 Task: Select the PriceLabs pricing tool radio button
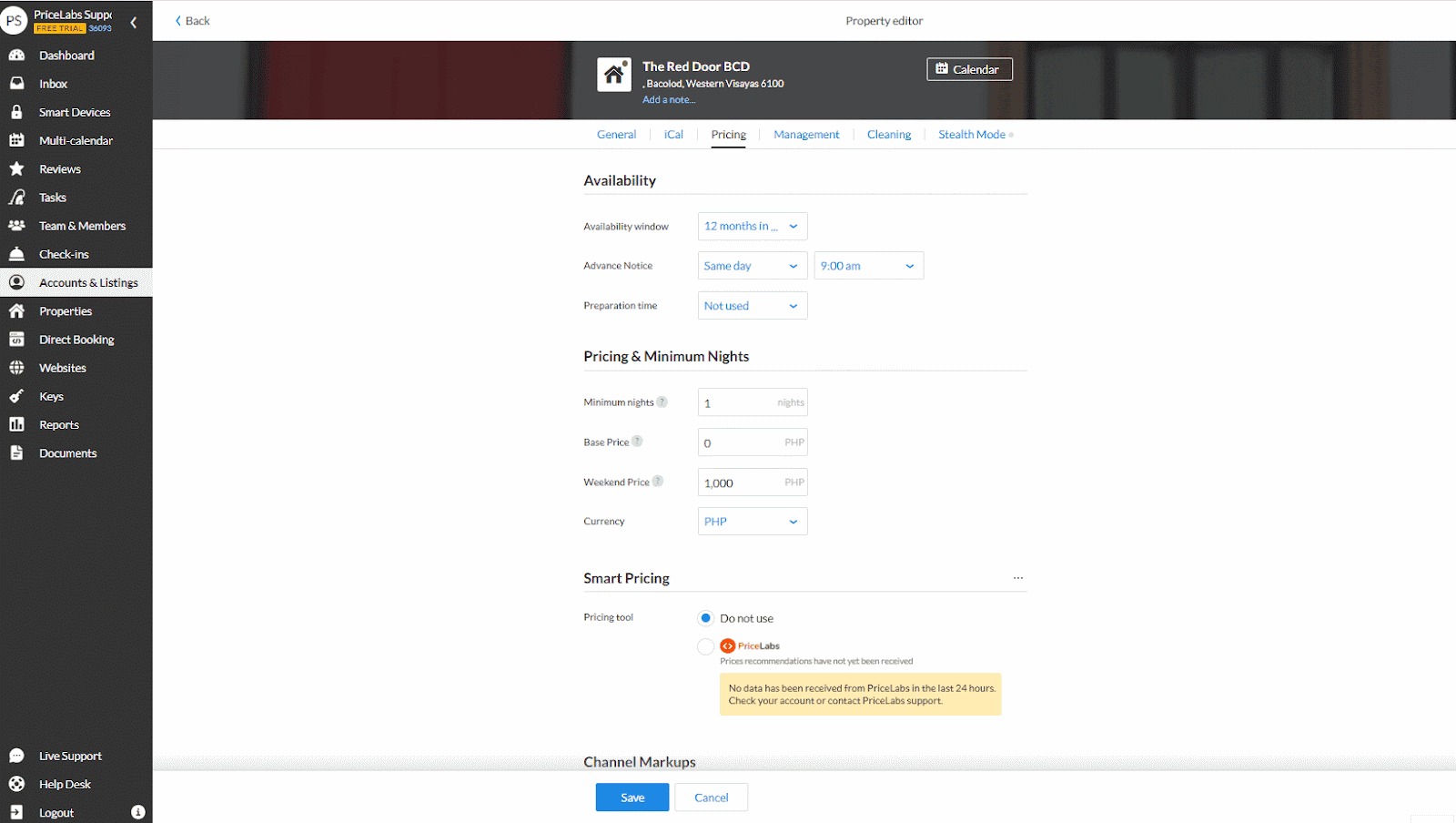tap(705, 646)
